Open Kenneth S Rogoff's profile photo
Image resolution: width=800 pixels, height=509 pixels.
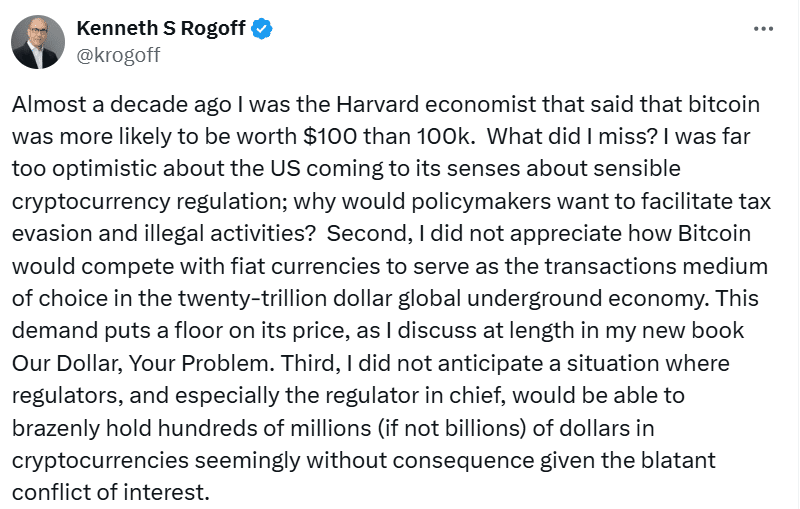pyautogui.click(x=35, y=42)
